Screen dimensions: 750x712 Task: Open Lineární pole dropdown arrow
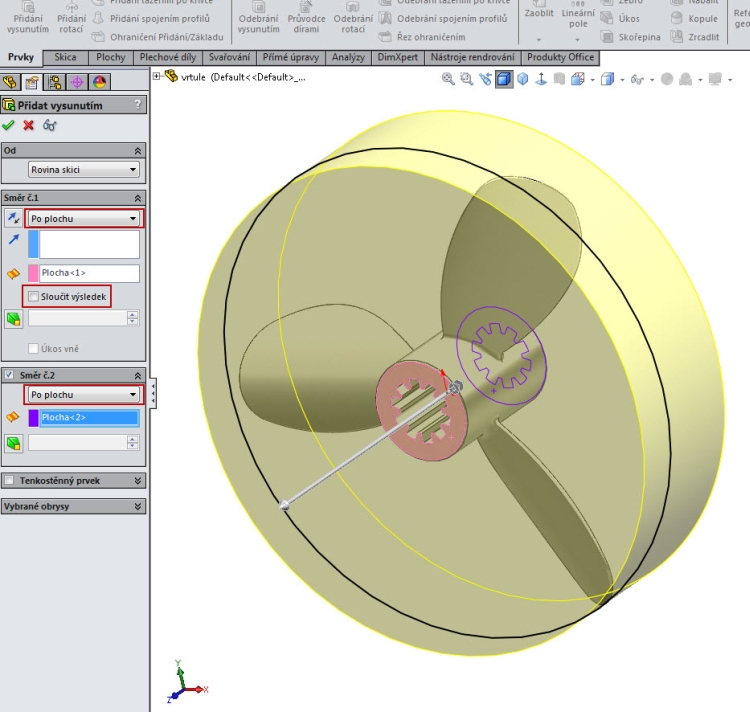pyautogui.click(x=578, y=40)
